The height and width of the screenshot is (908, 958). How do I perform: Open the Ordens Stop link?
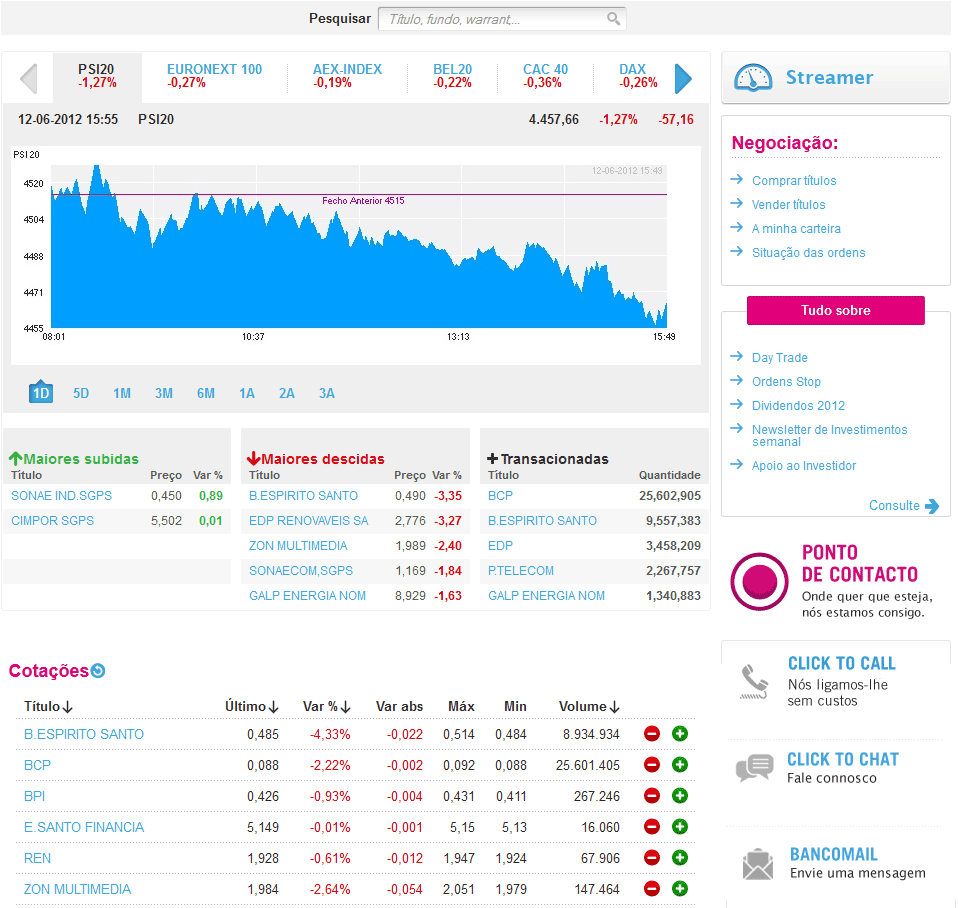[x=786, y=381]
